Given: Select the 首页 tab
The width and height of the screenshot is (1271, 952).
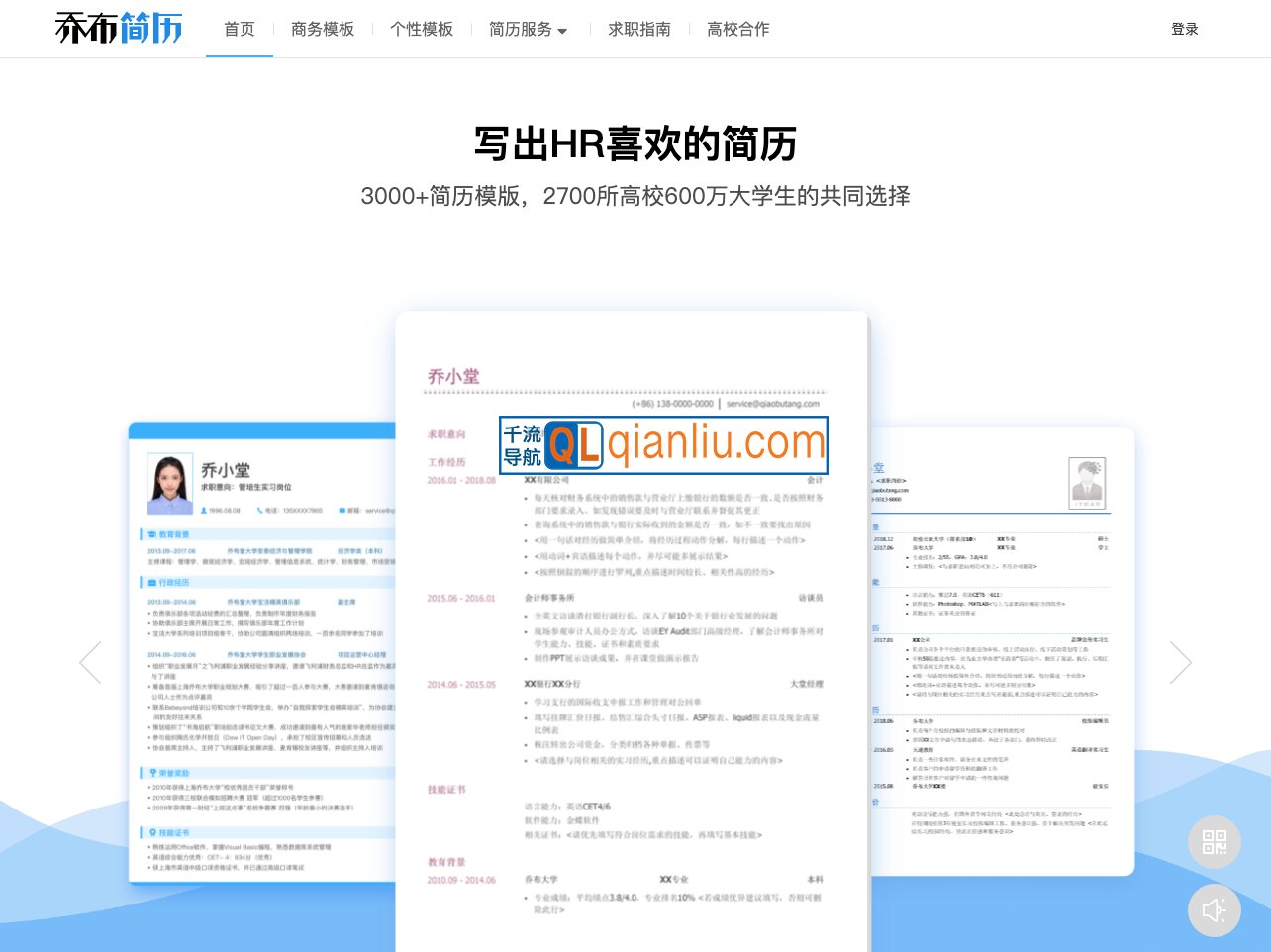Looking at the screenshot, I should click(x=239, y=29).
